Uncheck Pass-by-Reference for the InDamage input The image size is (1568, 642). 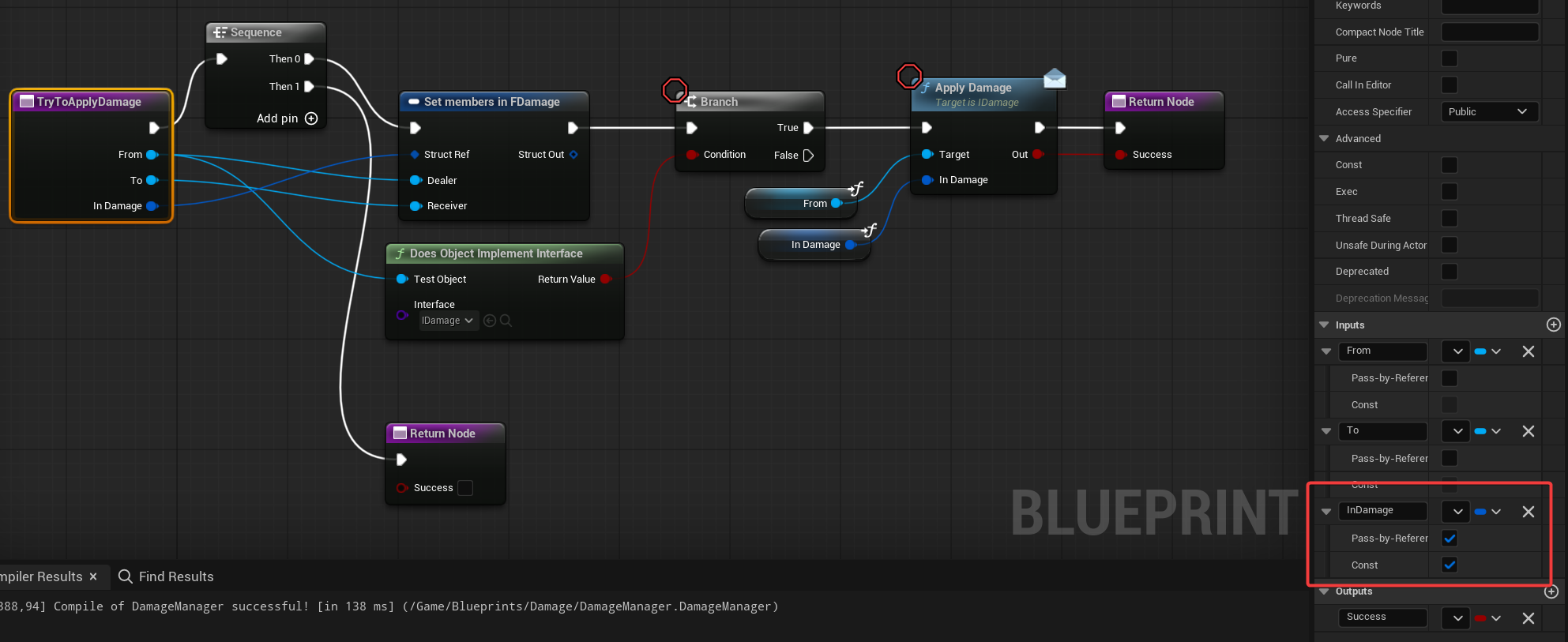point(1450,539)
